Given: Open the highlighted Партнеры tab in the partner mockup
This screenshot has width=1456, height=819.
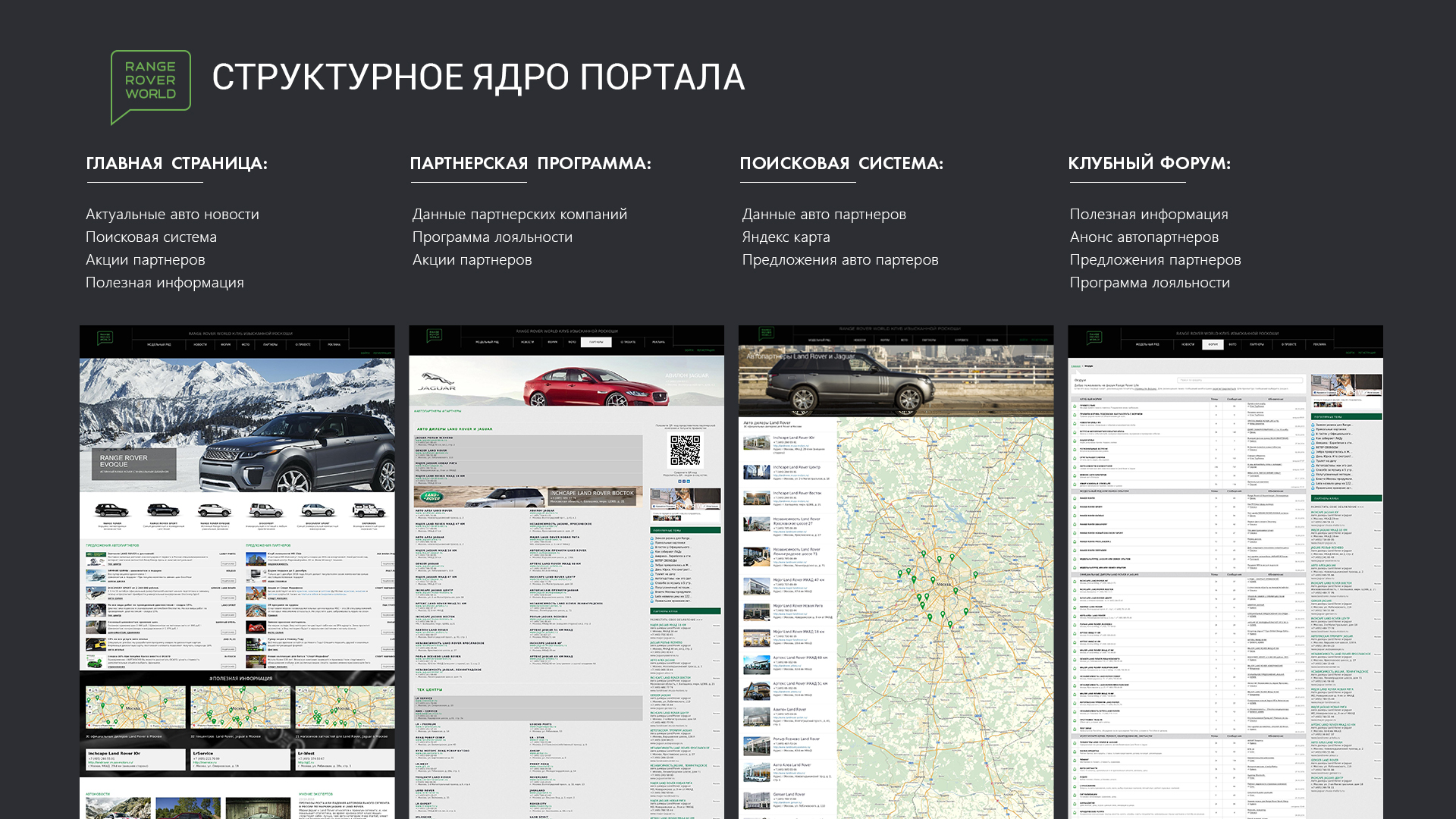Looking at the screenshot, I should pos(596,342).
